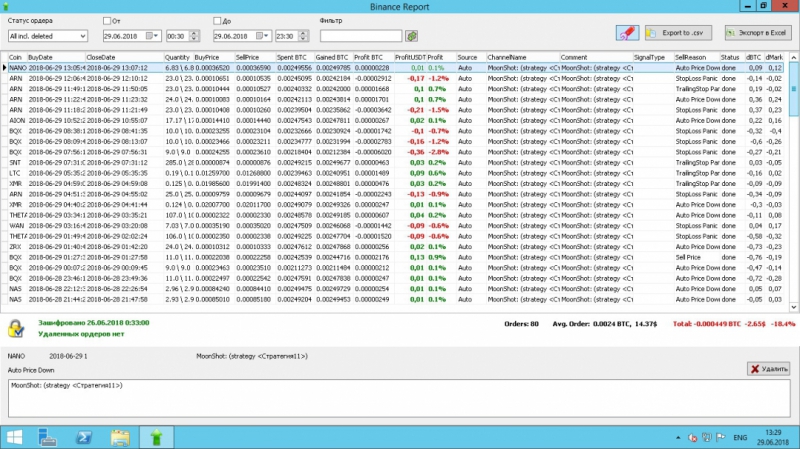
Task: Click the ENG language indicator
Action: [740, 438]
